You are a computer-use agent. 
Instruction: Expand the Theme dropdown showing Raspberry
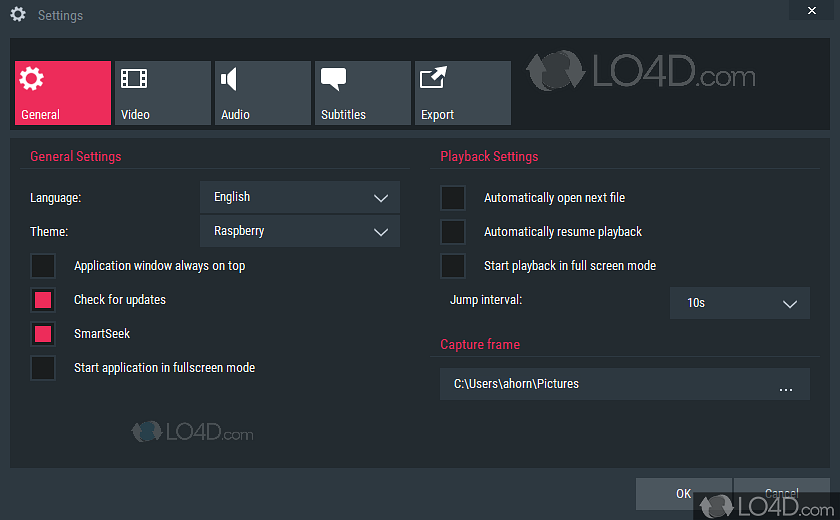pyautogui.click(x=300, y=232)
